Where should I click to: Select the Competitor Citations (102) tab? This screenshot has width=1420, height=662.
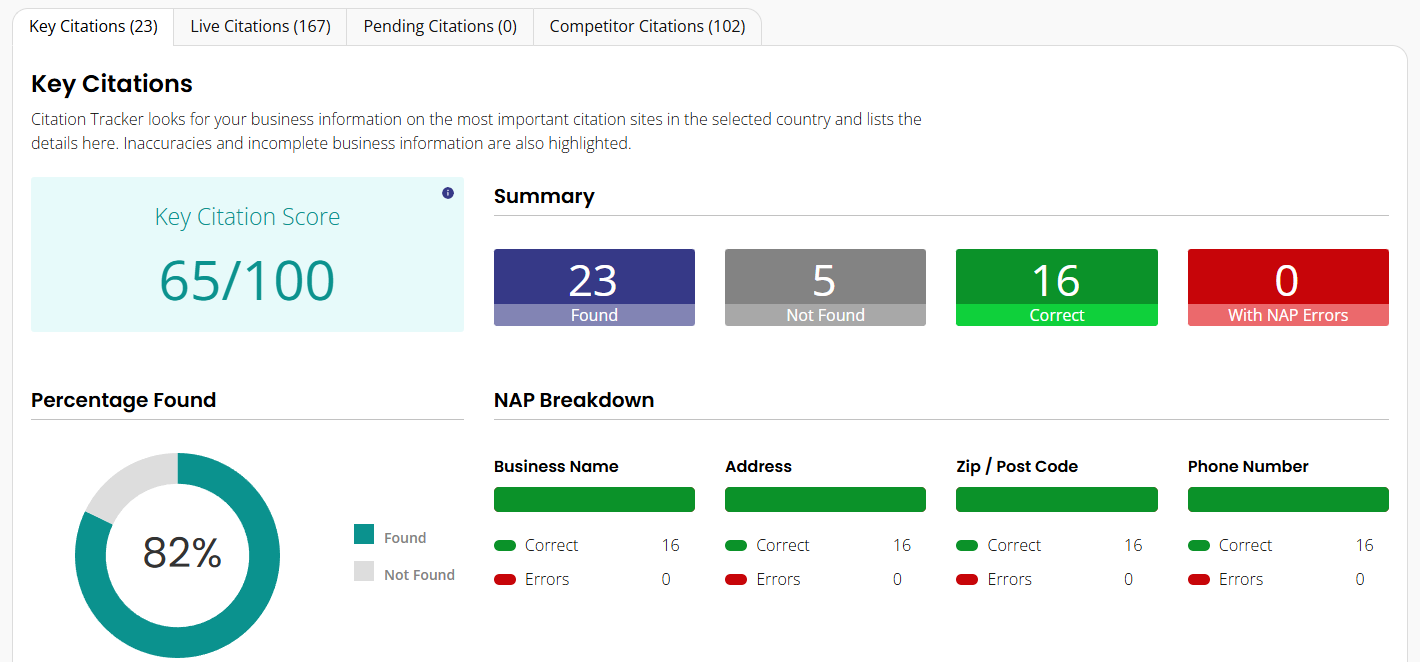point(647,27)
